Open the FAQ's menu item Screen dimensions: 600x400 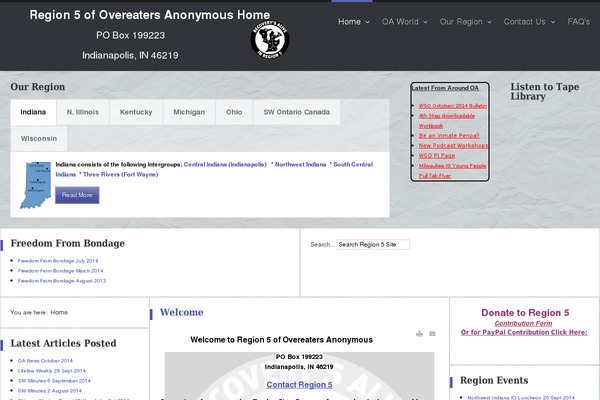point(579,22)
